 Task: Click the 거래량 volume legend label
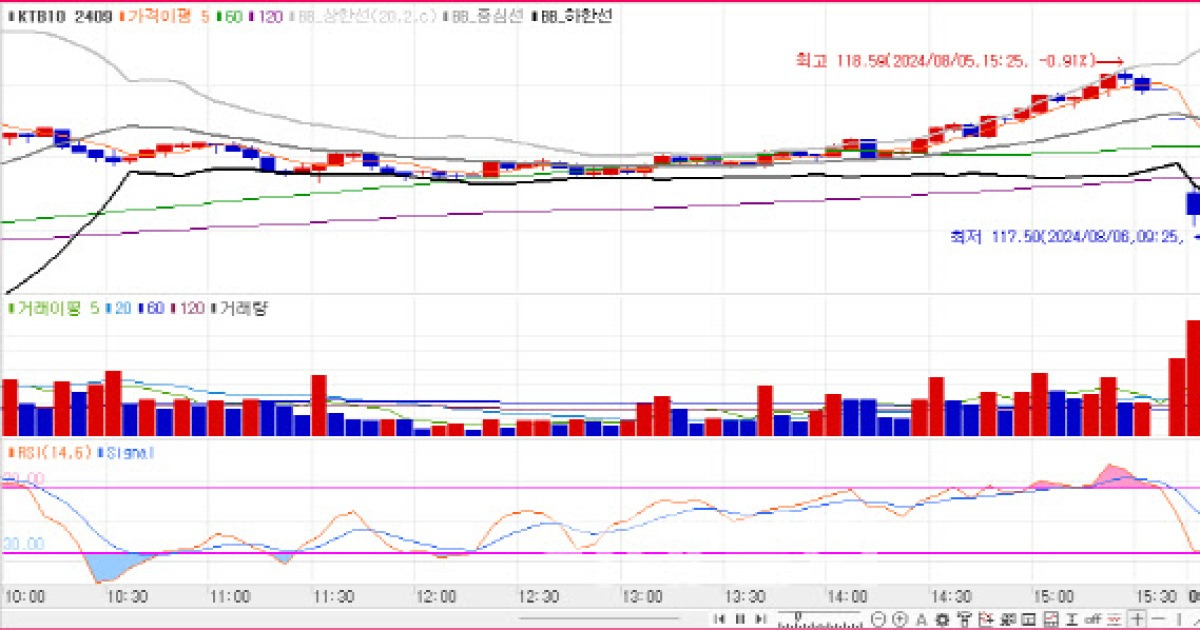point(240,308)
